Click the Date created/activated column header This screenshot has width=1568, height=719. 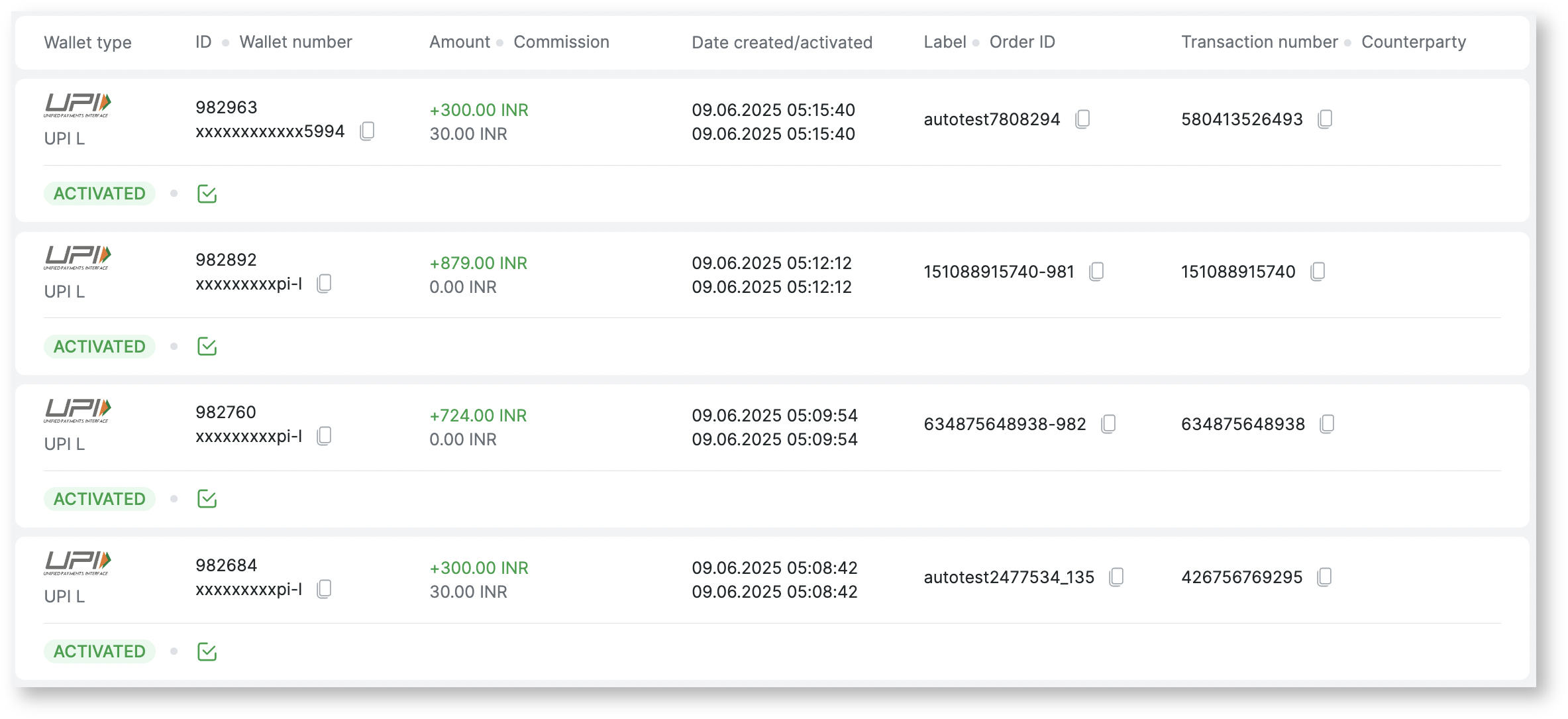[782, 42]
